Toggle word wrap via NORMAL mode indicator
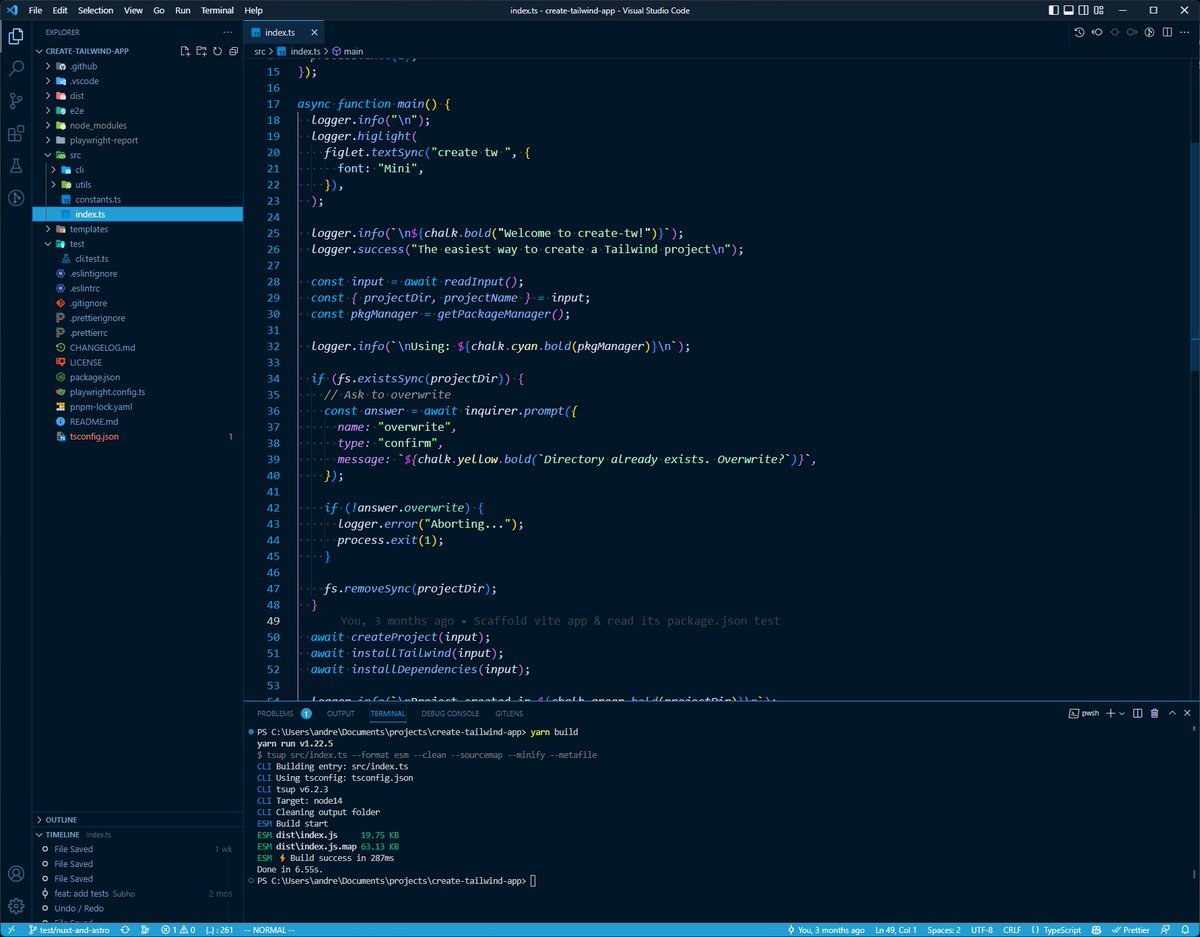 coord(267,928)
